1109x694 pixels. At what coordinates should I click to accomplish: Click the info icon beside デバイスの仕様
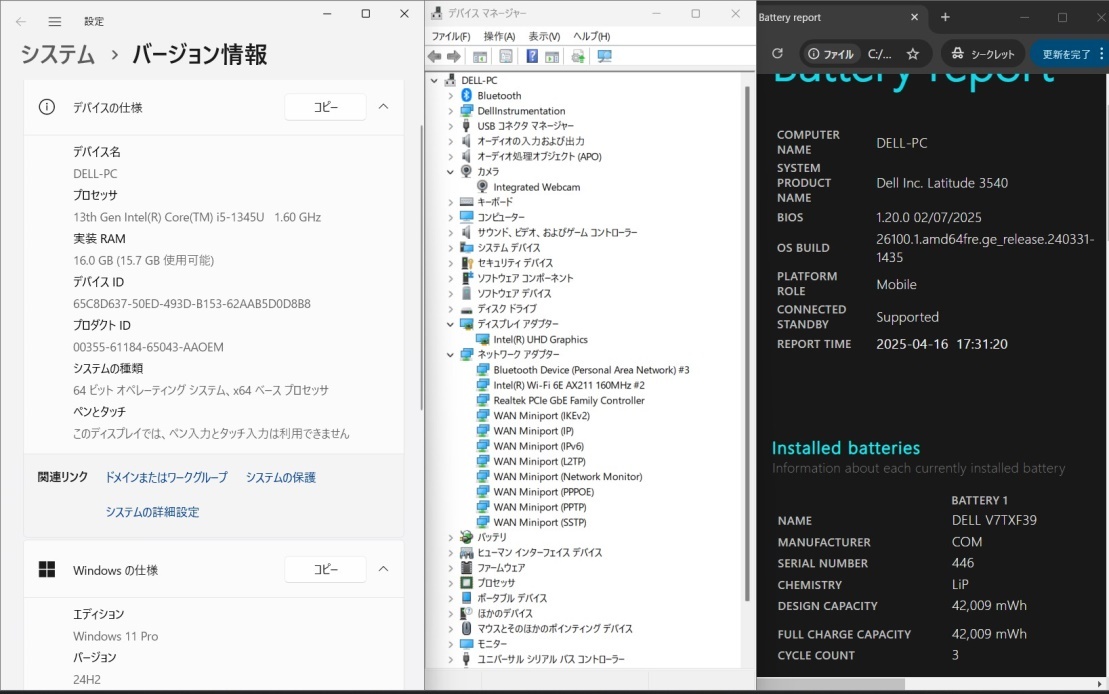coord(47,107)
